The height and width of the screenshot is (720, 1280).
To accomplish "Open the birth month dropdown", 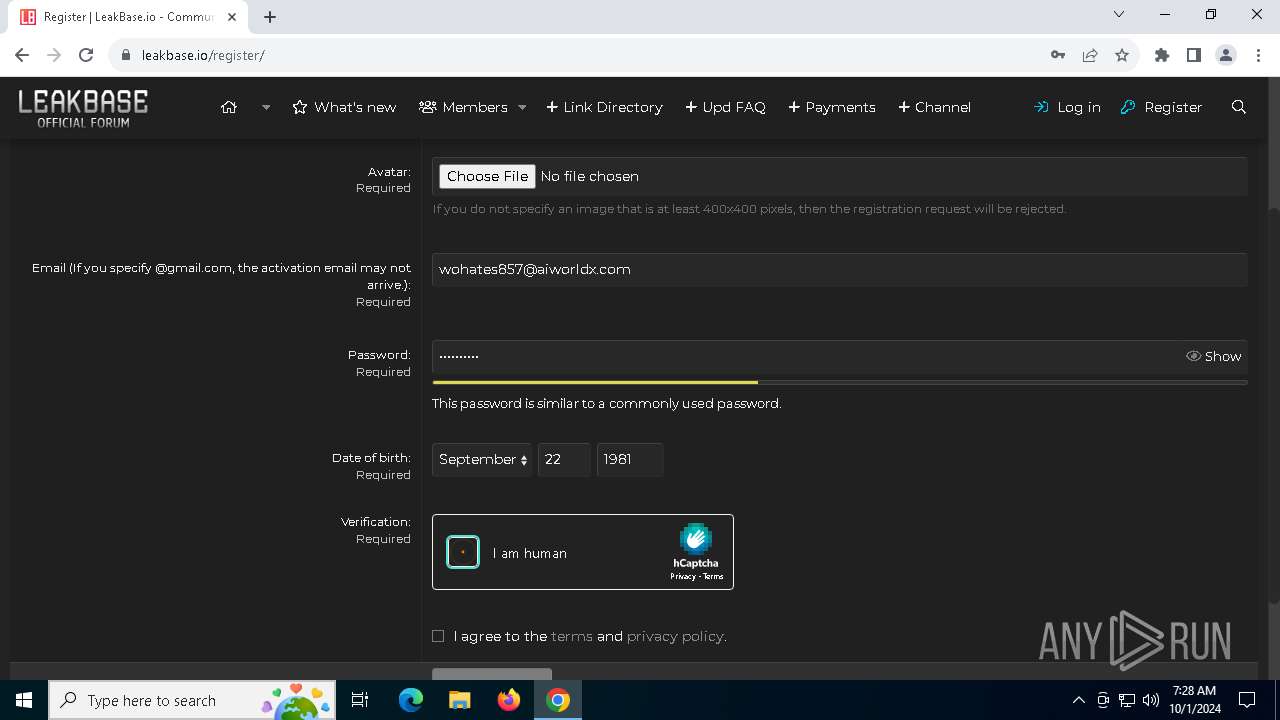I will pyautogui.click(x=482, y=460).
